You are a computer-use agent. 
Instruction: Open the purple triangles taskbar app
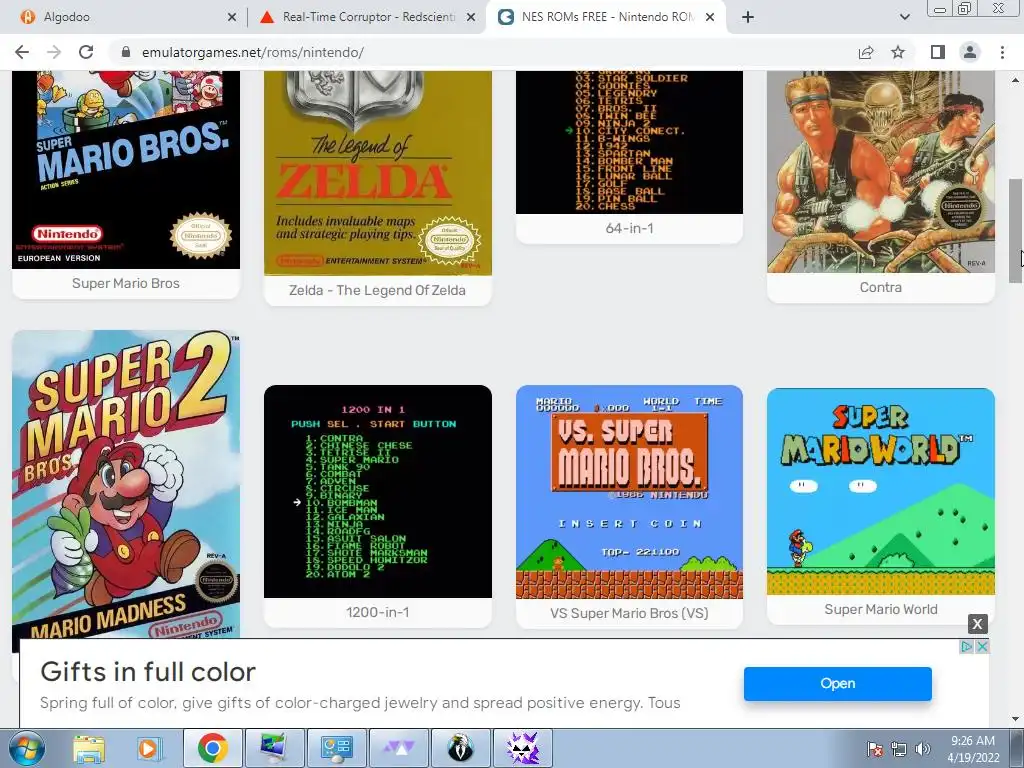coord(398,748)
